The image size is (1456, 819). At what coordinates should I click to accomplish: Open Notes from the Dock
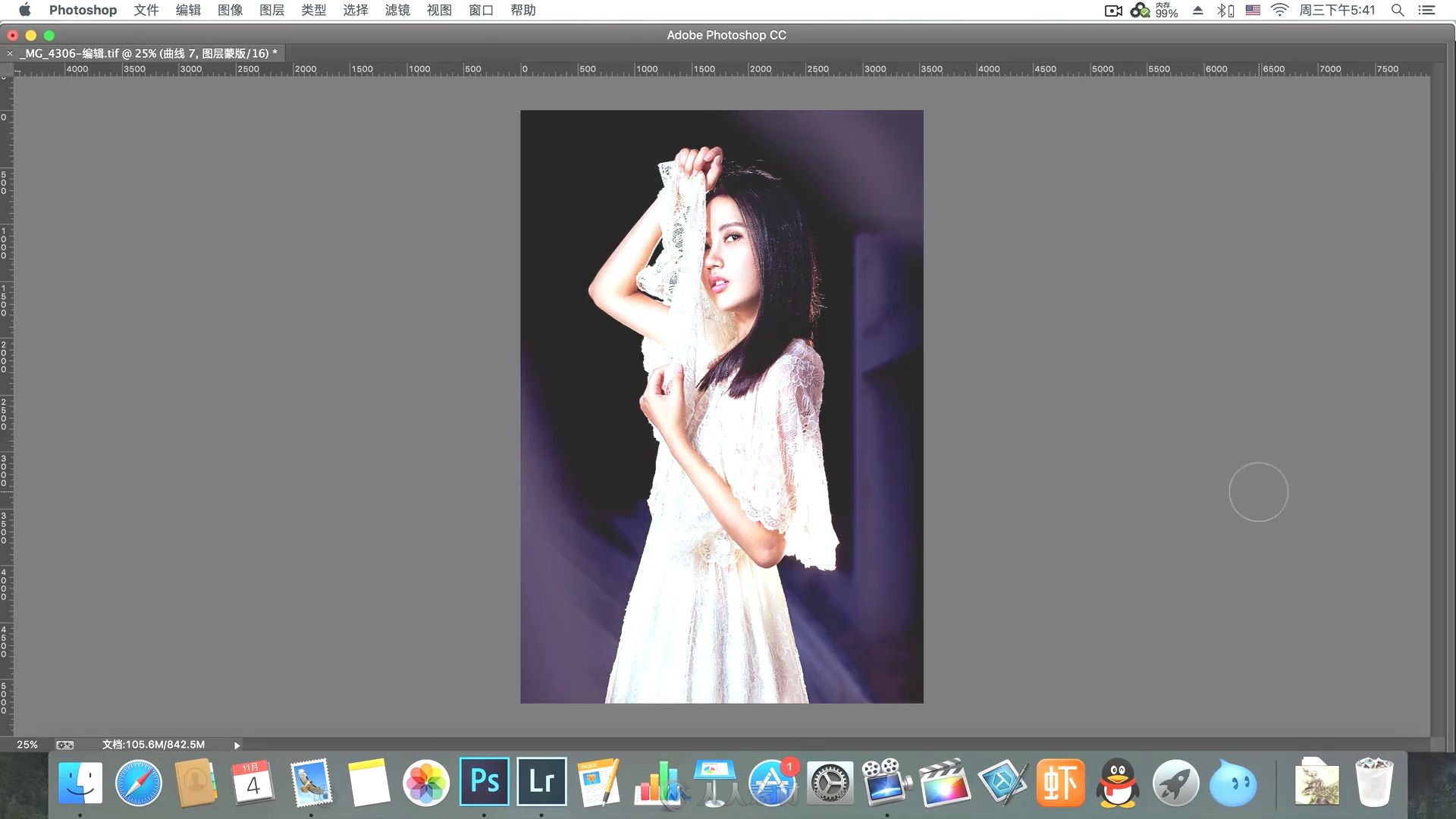(x=369, y=783)
